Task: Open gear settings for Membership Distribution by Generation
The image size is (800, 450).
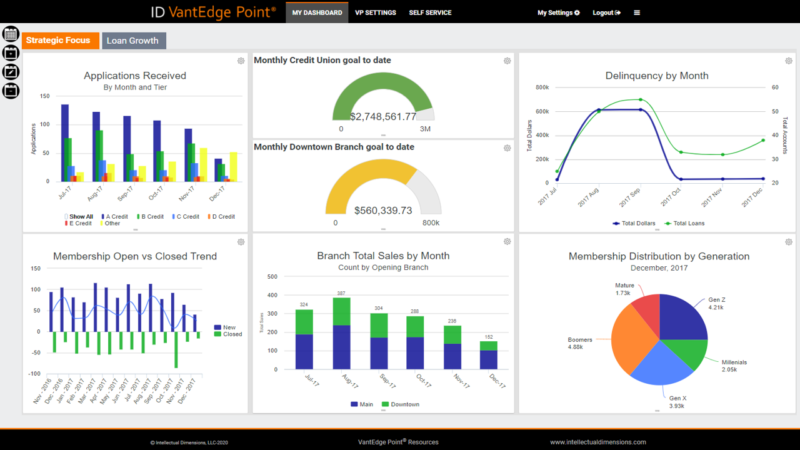Action: click(788, 242)
